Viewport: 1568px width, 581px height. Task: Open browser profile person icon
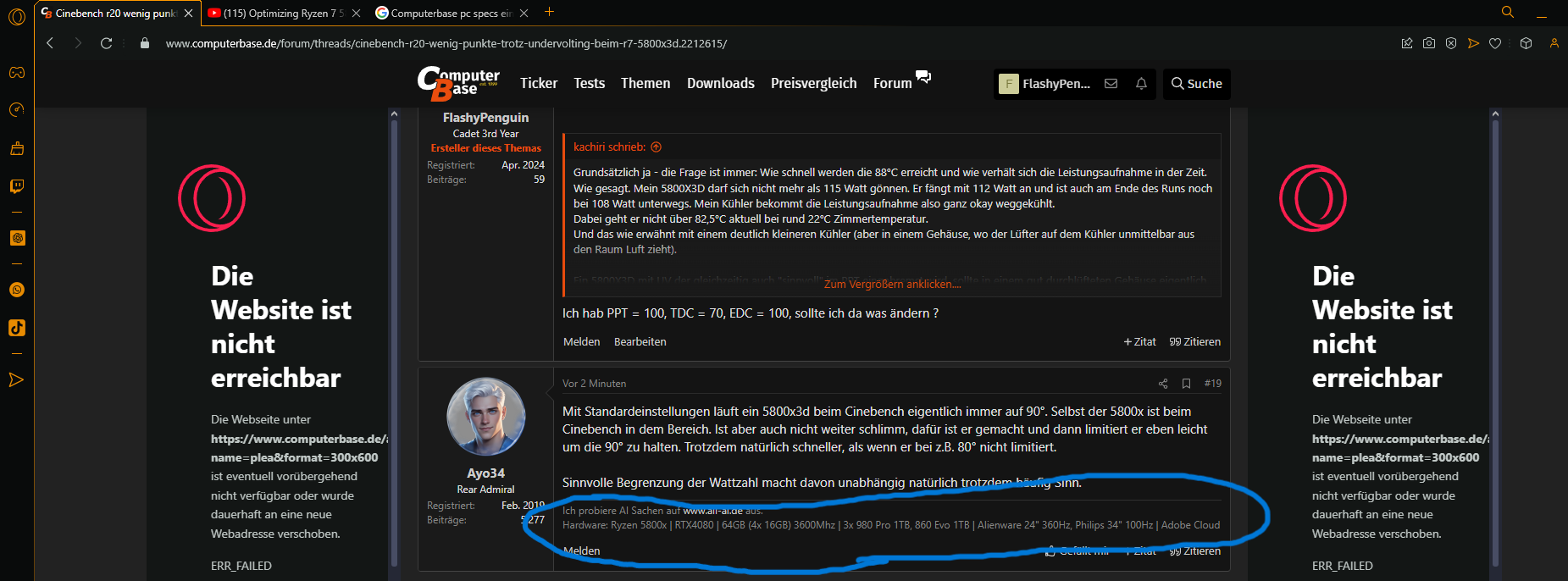(x=1554, y=43)
